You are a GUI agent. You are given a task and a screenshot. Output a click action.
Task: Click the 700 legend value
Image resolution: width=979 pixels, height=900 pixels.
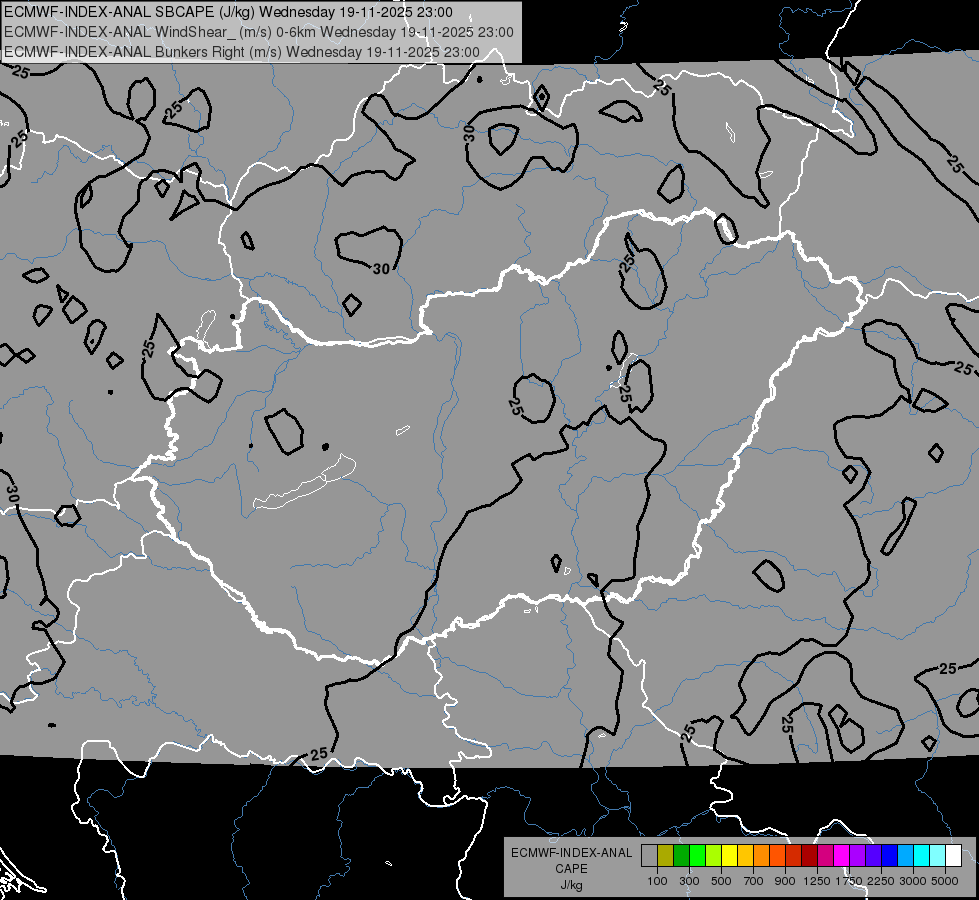tap(754, 881)
